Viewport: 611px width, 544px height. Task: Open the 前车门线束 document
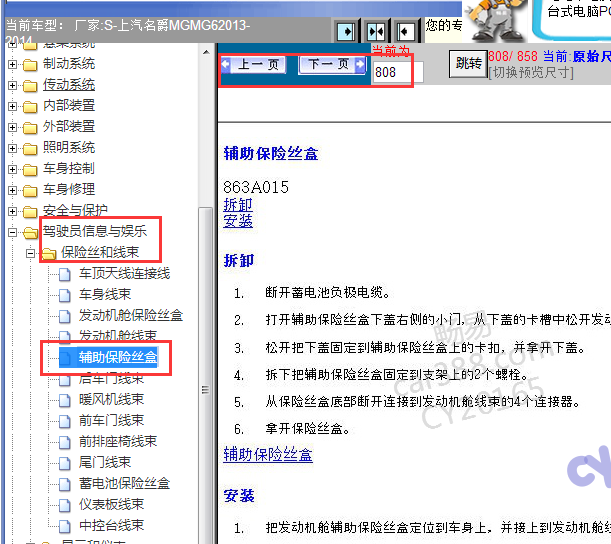pyautogui.click(x=111, y=420)
